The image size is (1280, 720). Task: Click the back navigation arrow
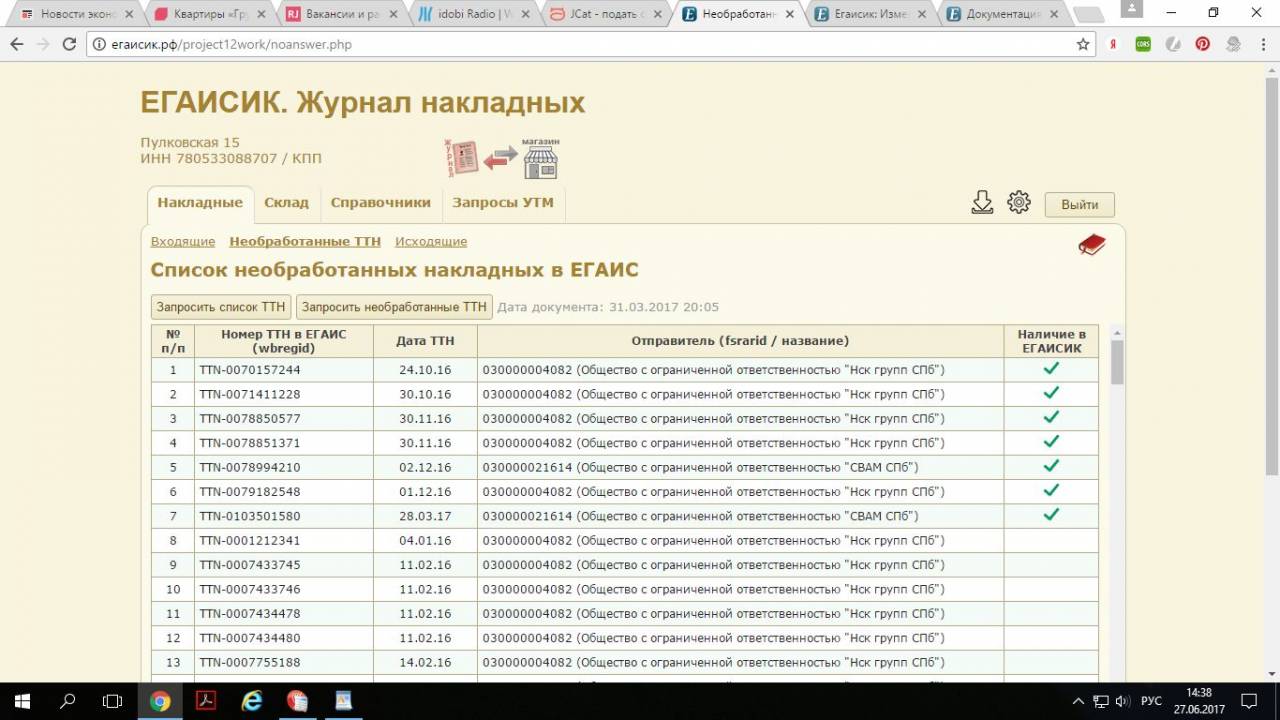click(x=16, y=44)
